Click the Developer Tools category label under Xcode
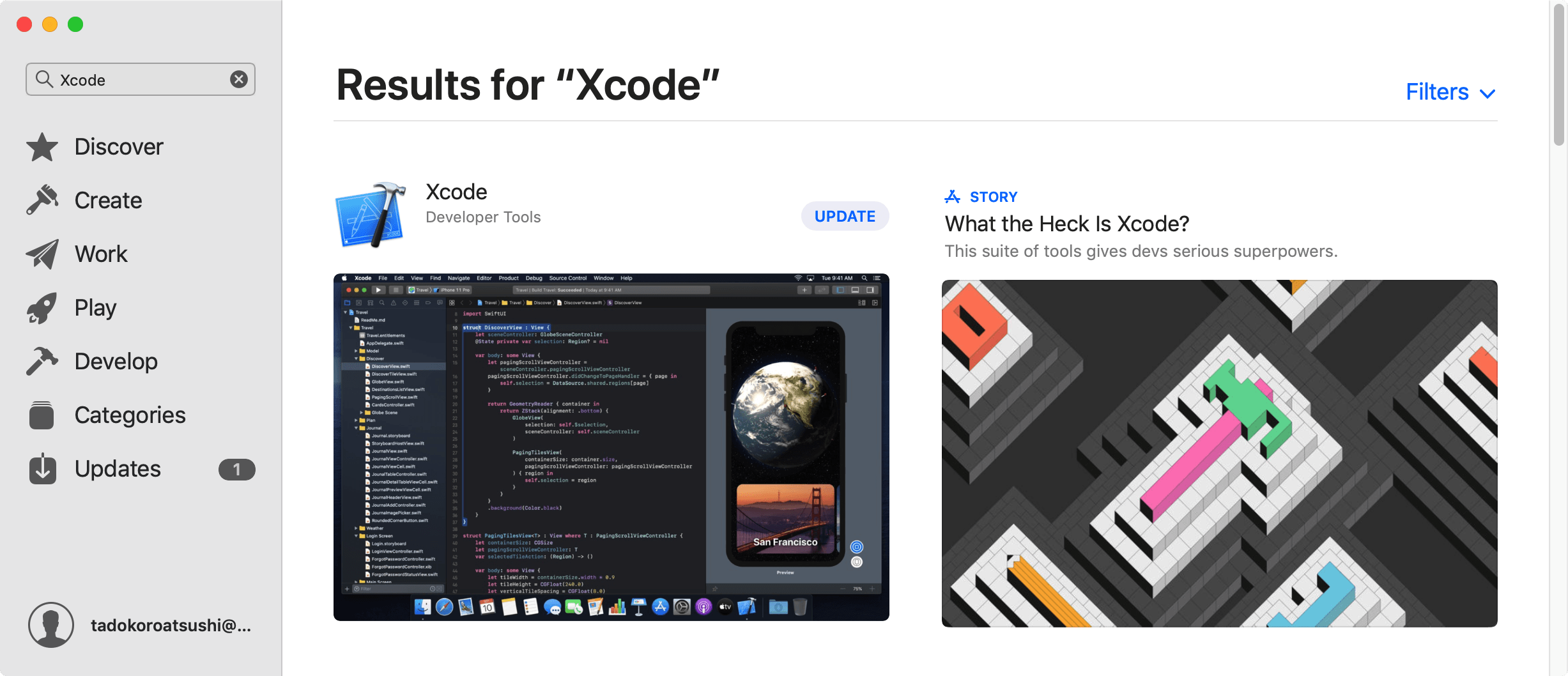This screenshot has height=676, width=1568. click(x=482, y=217)
